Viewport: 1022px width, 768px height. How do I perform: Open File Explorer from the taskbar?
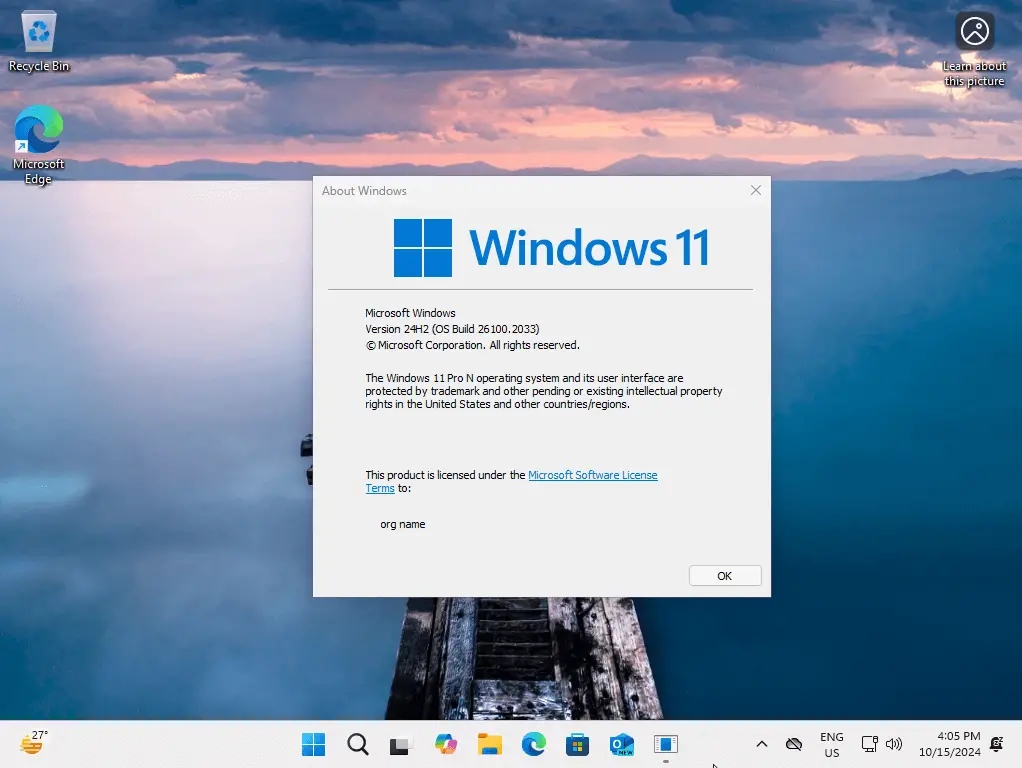pyautogui.click(x=489, y=744)
